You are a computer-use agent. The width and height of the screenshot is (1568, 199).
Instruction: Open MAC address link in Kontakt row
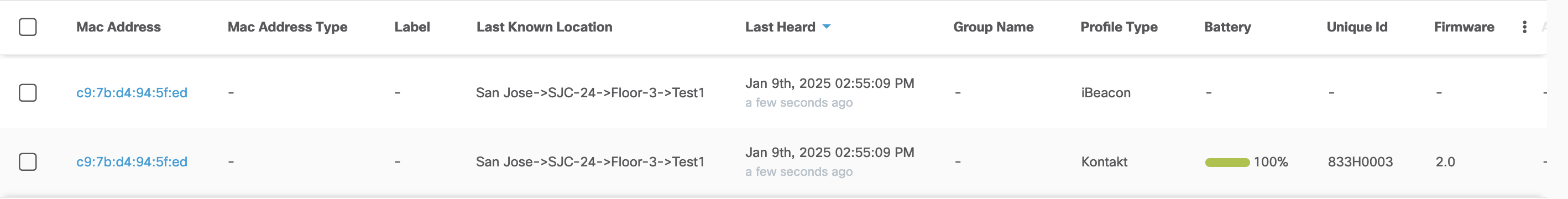(x=132, y=162)
